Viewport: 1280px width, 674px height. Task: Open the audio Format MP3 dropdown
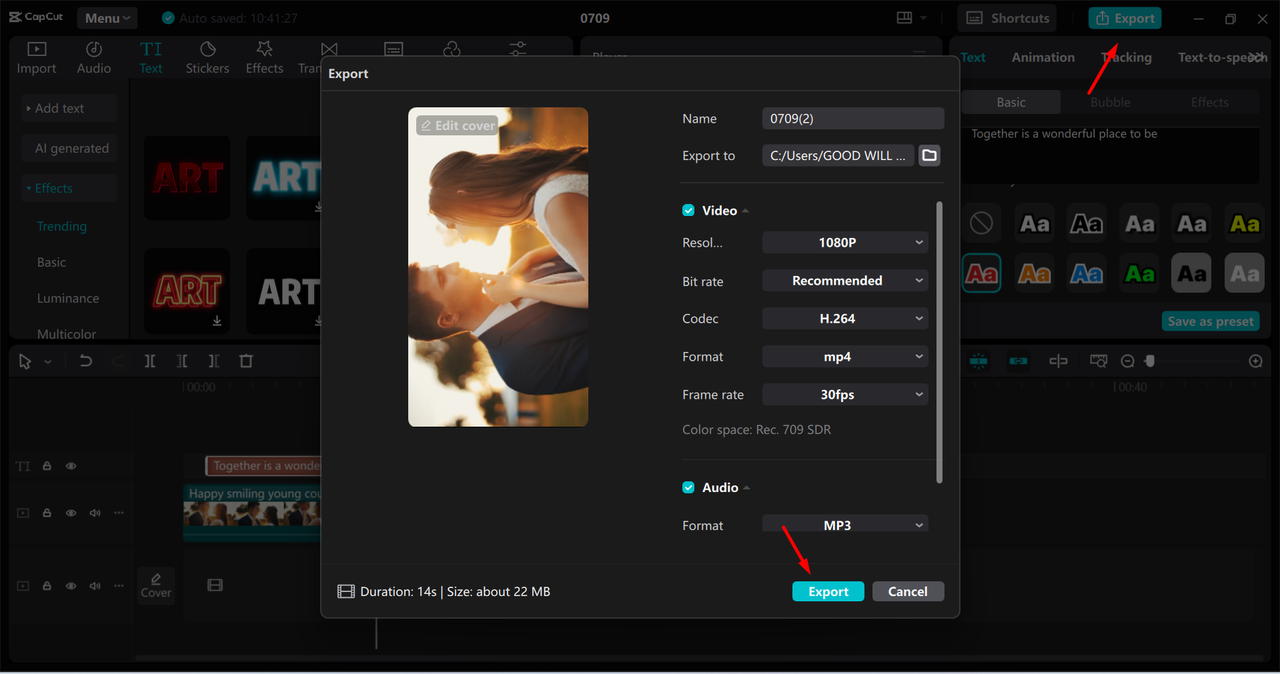[845, 524]
